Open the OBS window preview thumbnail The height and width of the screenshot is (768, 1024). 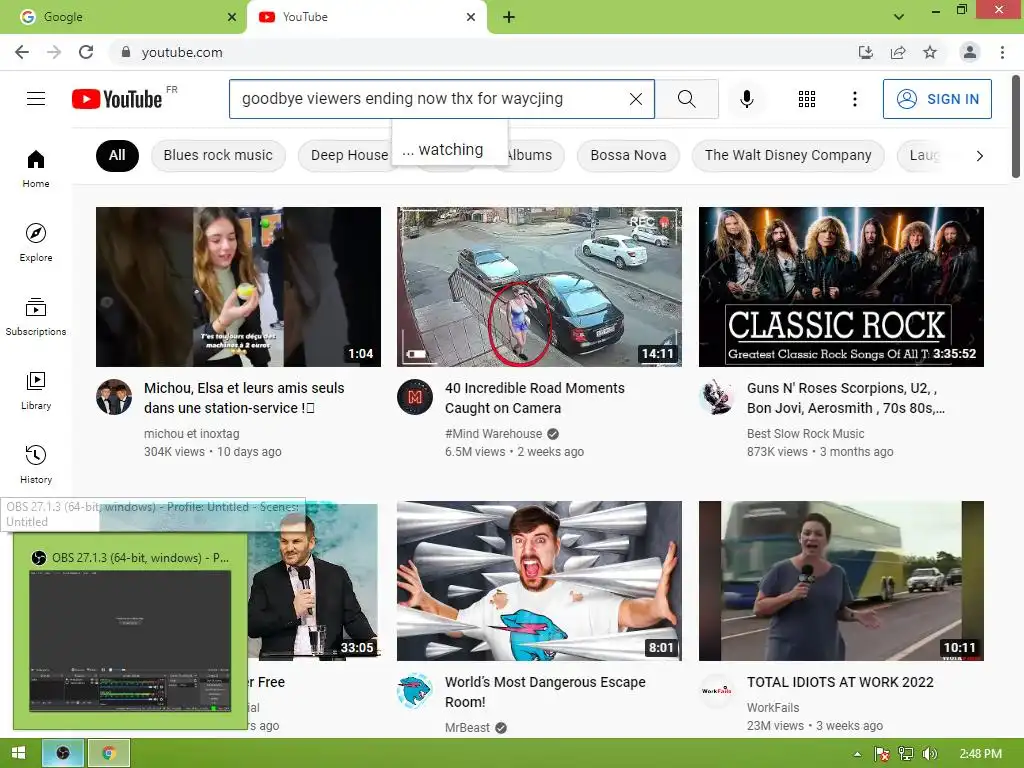point(130,630)
